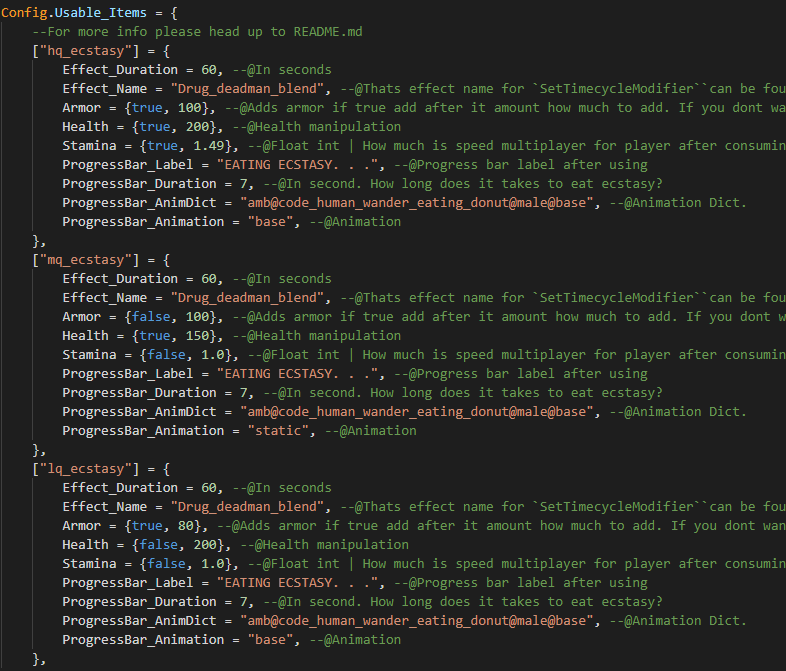Click ProgressBar_AnimDict key in mq_ecstasy block

click(x=139, y=412)
